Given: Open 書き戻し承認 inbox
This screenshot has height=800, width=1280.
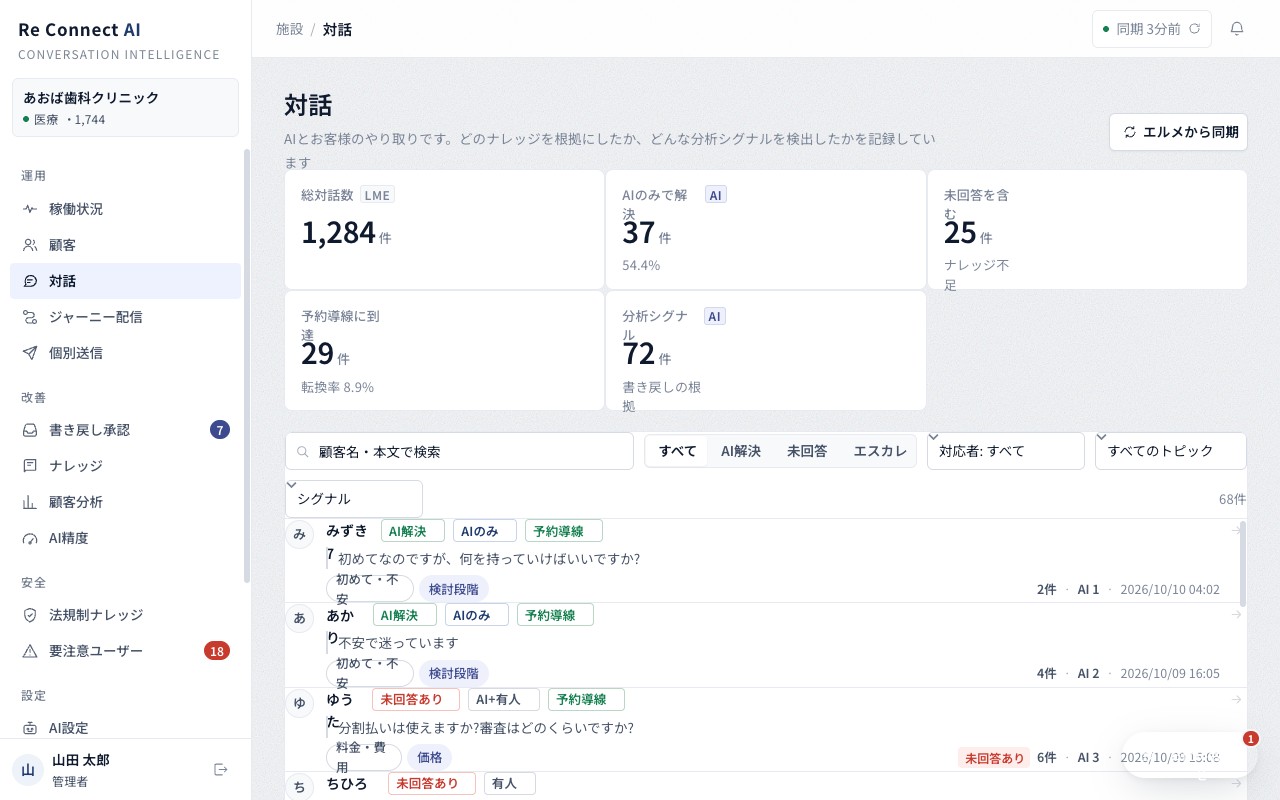Looking at the screenshot, I should tap(125, 430).
